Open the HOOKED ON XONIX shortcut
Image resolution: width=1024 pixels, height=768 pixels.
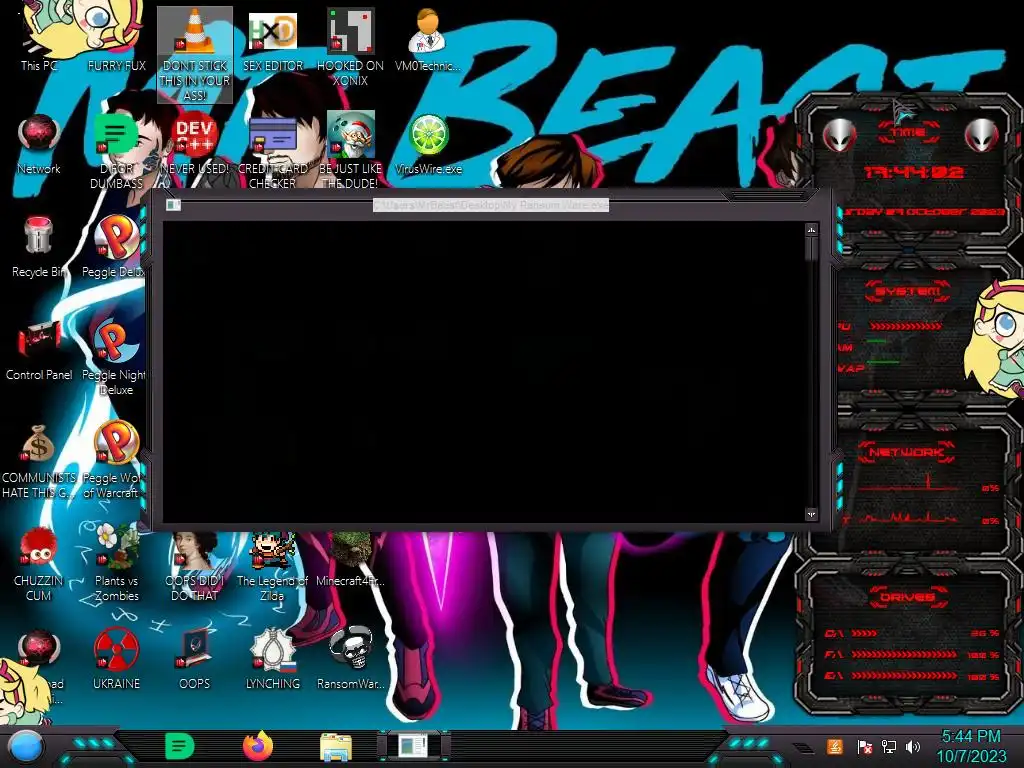[350, 47]
